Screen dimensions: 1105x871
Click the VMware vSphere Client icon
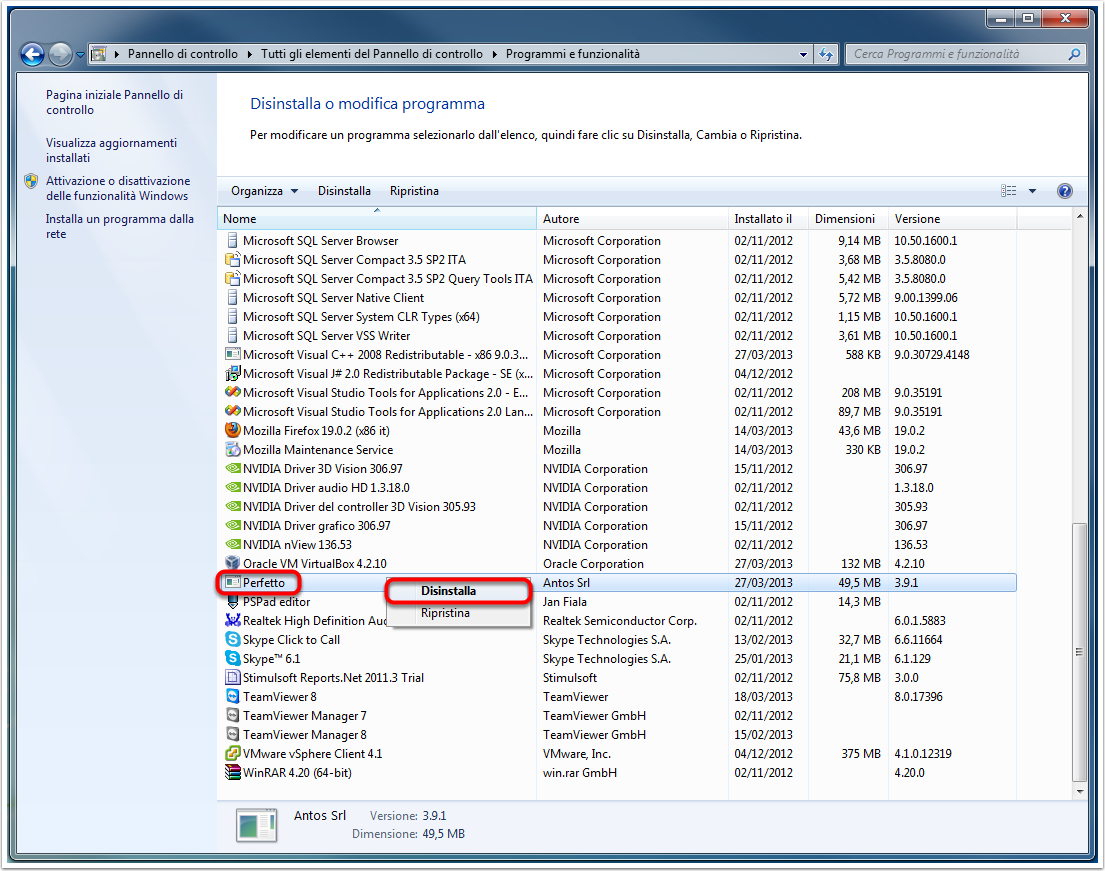(233, 753)
